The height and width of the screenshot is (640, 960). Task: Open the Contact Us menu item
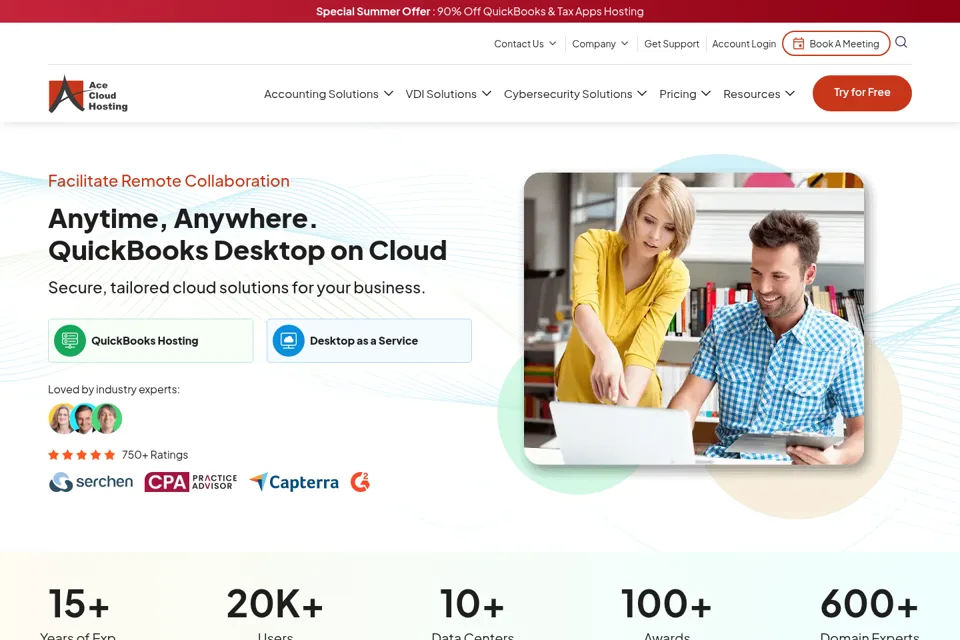[525, 43]
